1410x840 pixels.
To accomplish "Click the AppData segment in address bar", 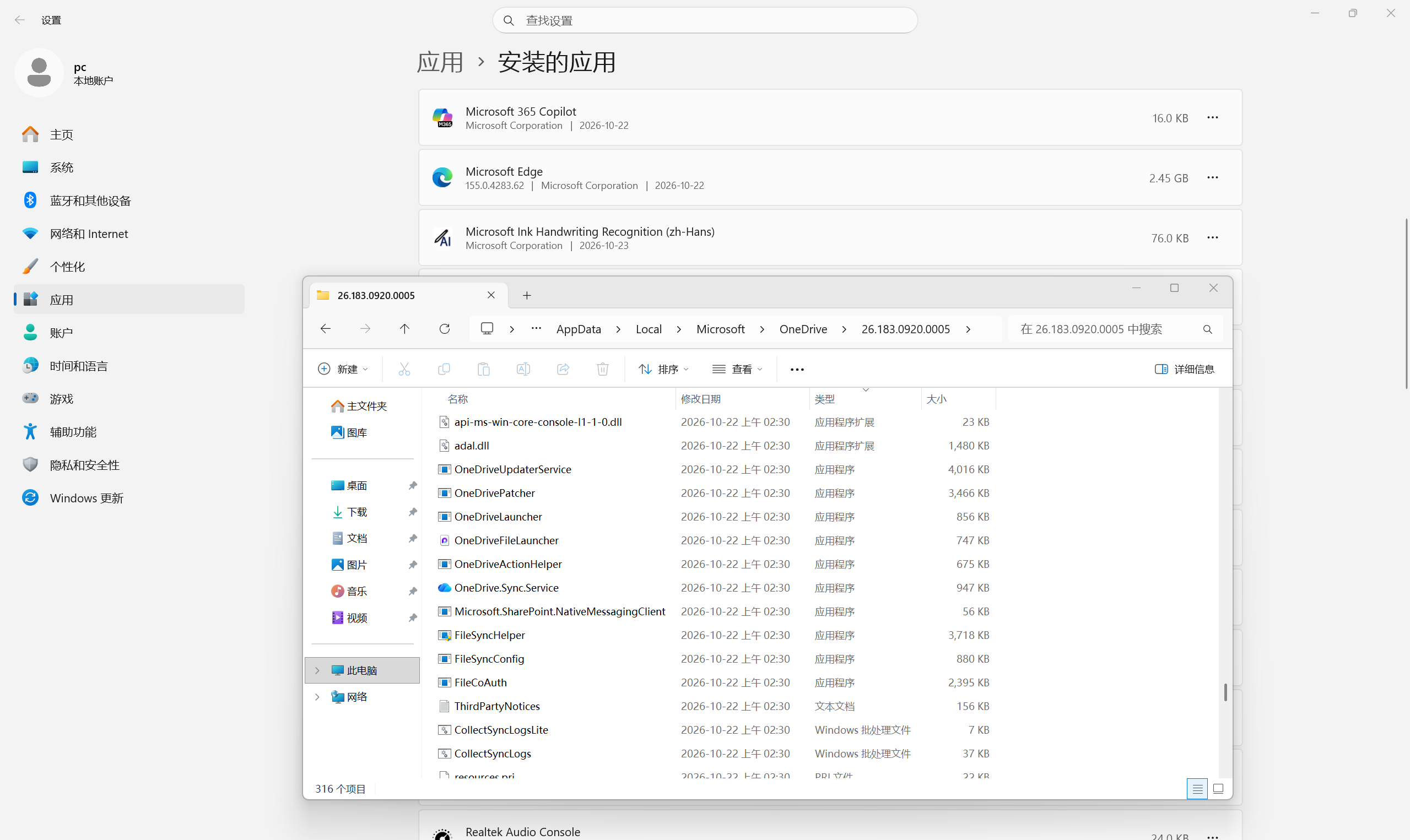I will [x=579, y=329].
